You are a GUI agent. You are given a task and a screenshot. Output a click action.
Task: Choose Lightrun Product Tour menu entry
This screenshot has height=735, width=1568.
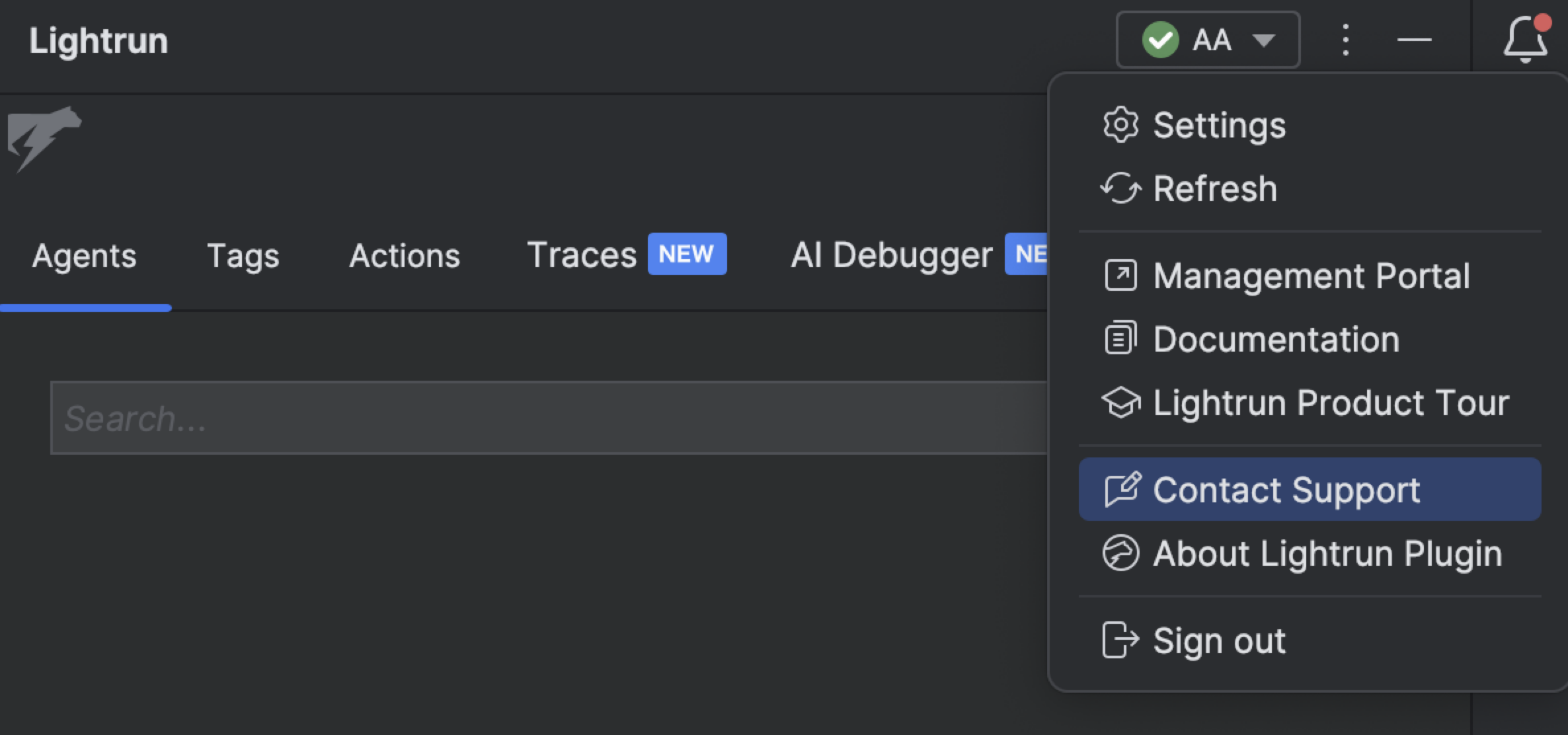pos(1330,403)
